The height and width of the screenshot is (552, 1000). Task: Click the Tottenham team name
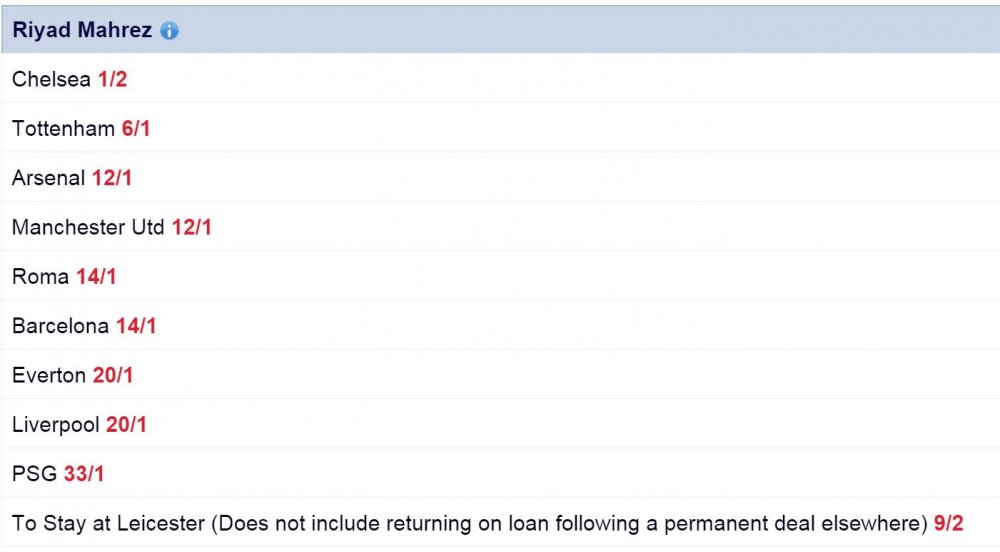point(63,128)
